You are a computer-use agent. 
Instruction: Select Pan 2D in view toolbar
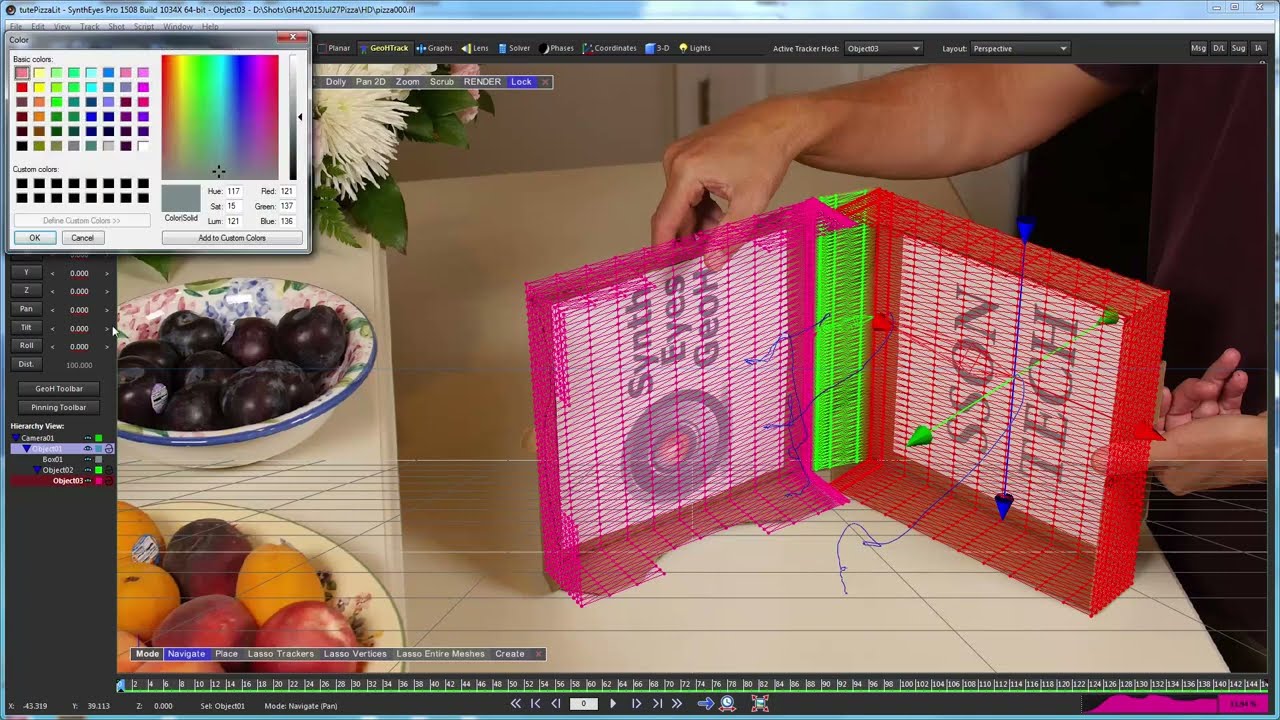coord(371,82)
